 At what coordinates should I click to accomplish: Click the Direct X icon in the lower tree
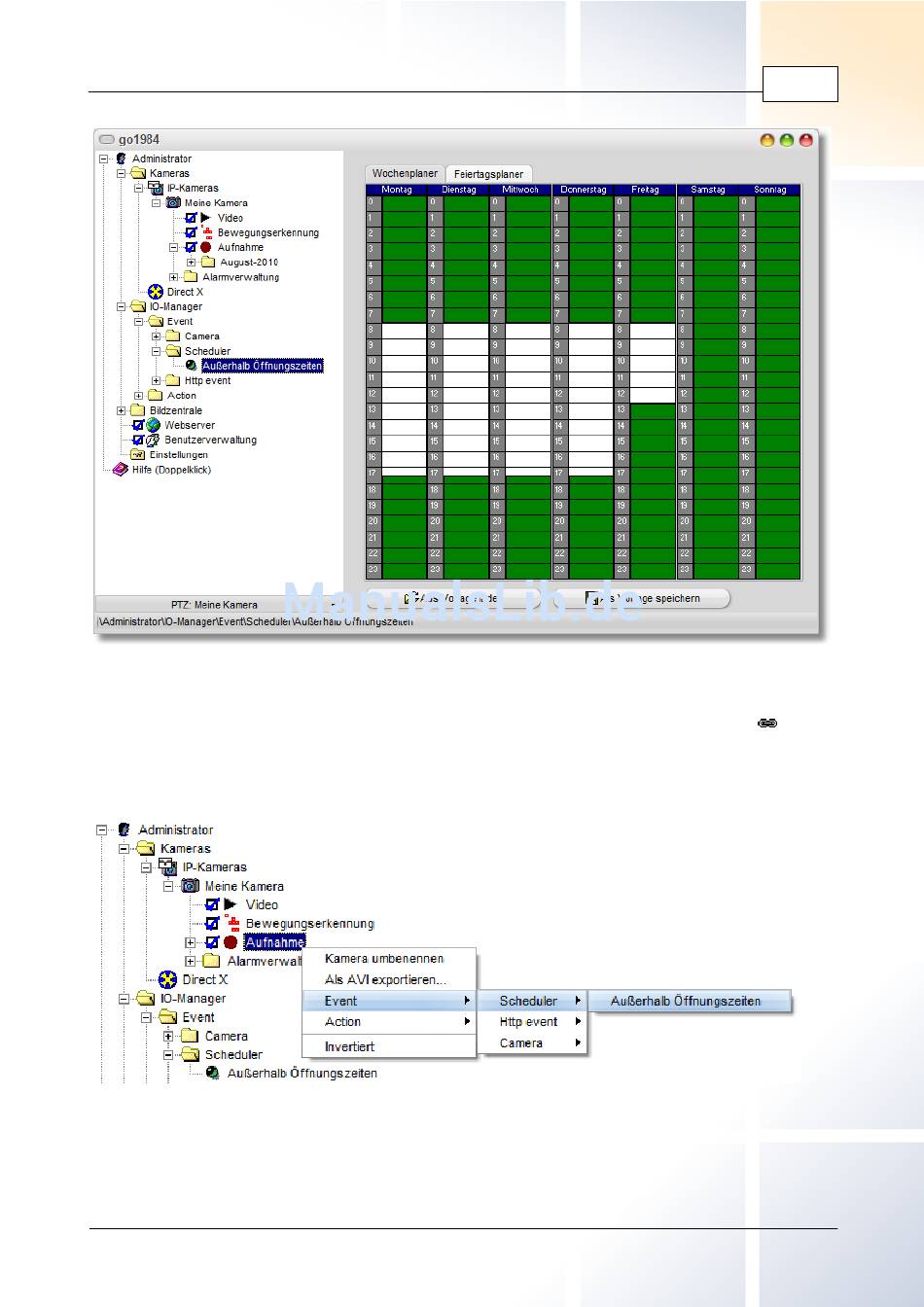167,979
